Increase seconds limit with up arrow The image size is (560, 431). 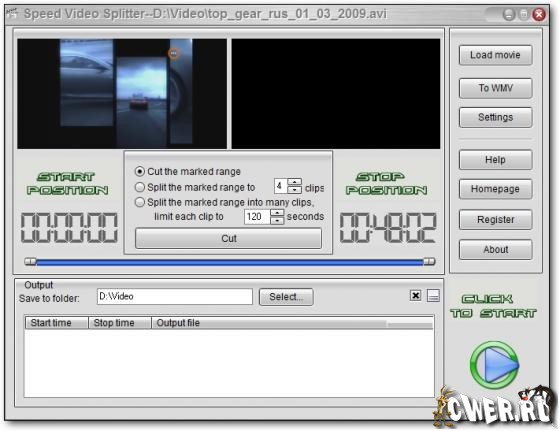(277, 213)
